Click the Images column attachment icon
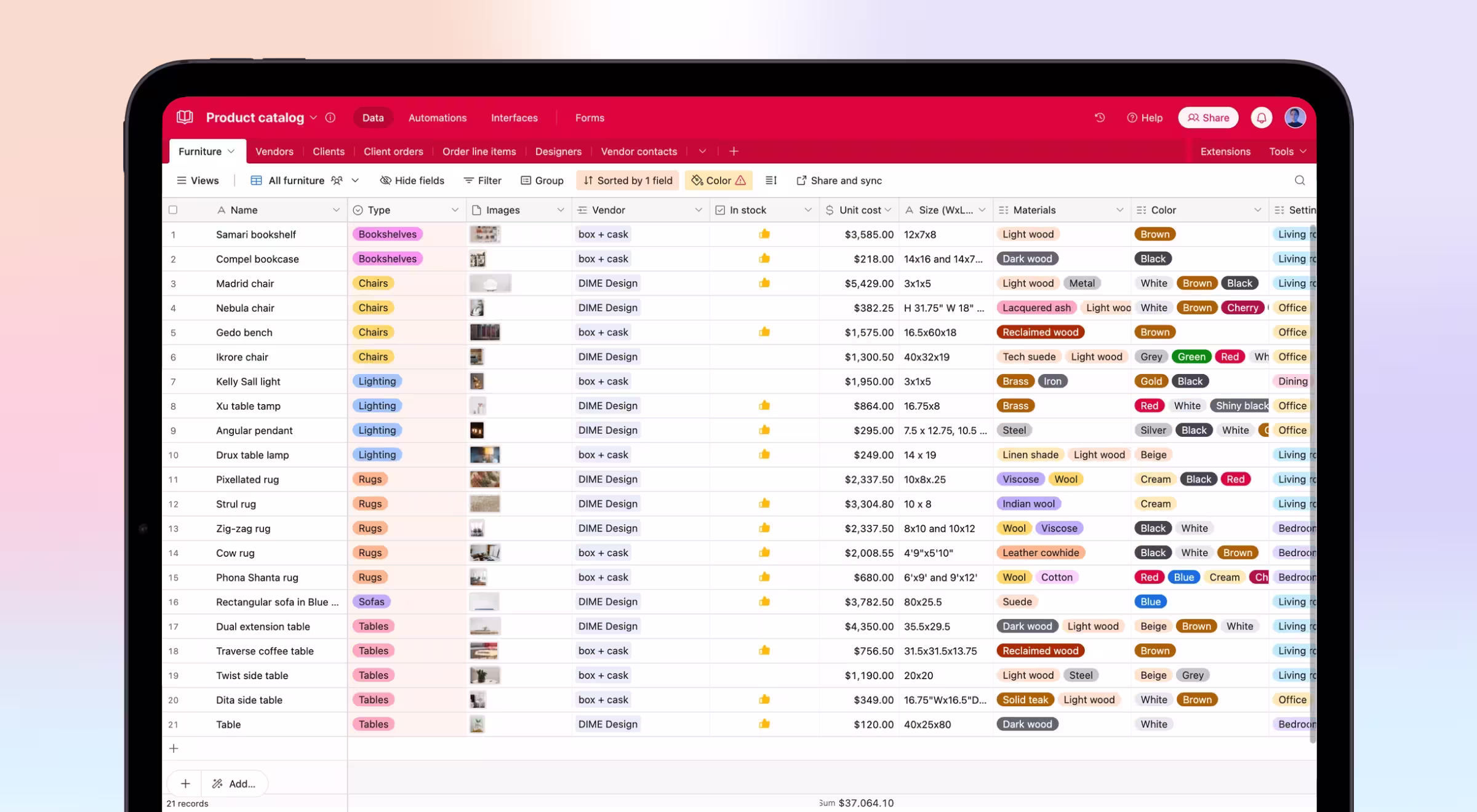Image resolution: width=1477 pixels, height=812 pixels. 476,210
